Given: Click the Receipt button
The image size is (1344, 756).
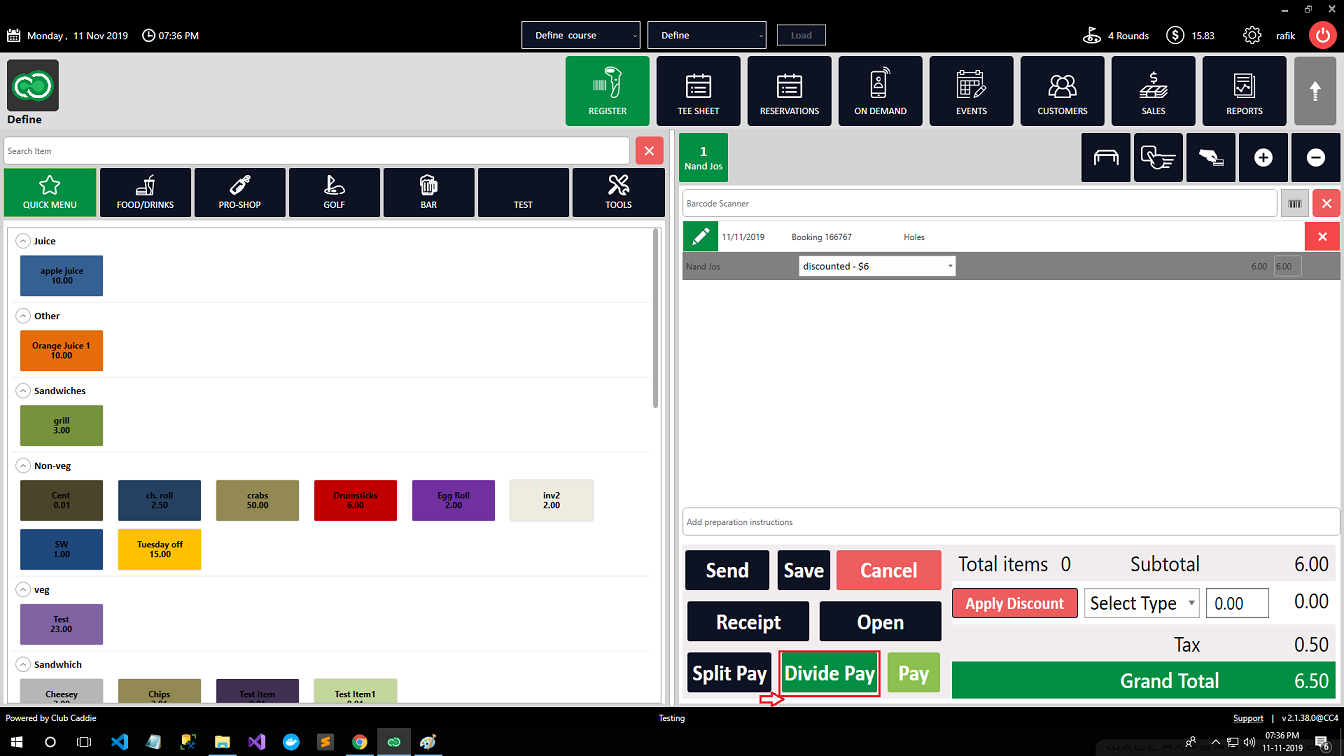Looking at the screenshot, I should tap(748, 622).
